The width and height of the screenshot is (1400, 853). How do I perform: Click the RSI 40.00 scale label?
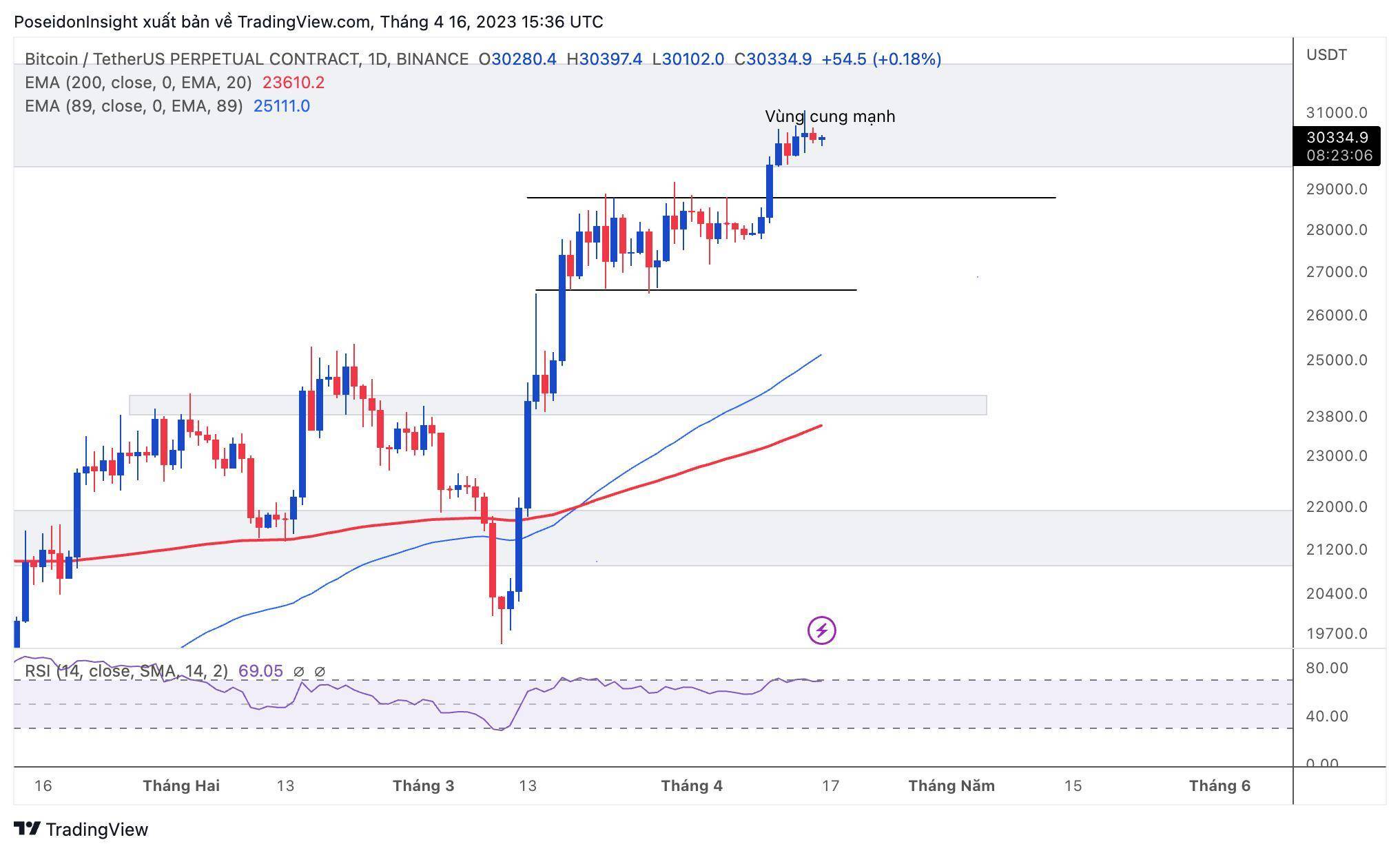click(x=1327, y=716)
